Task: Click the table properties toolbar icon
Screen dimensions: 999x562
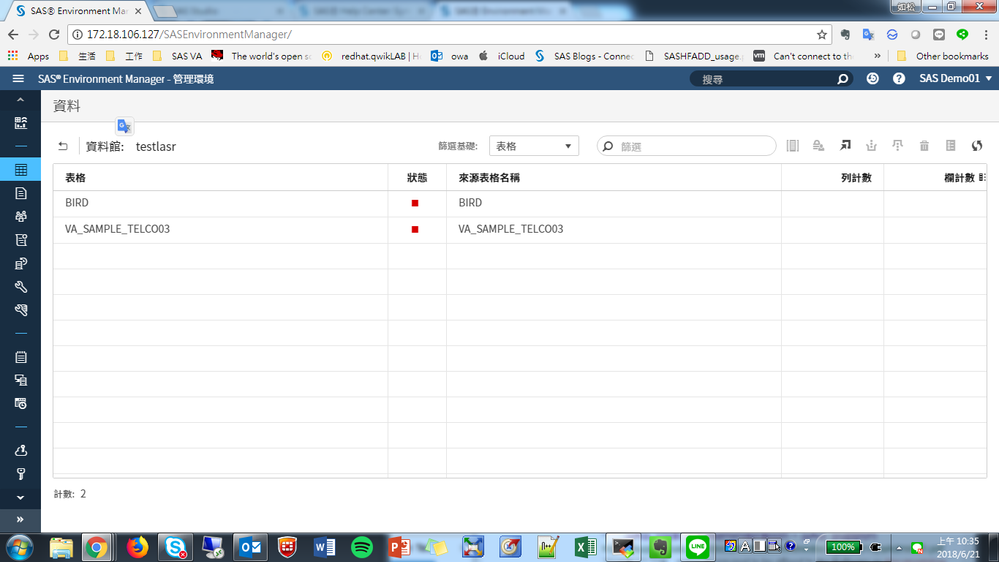Action: [951, 146]
